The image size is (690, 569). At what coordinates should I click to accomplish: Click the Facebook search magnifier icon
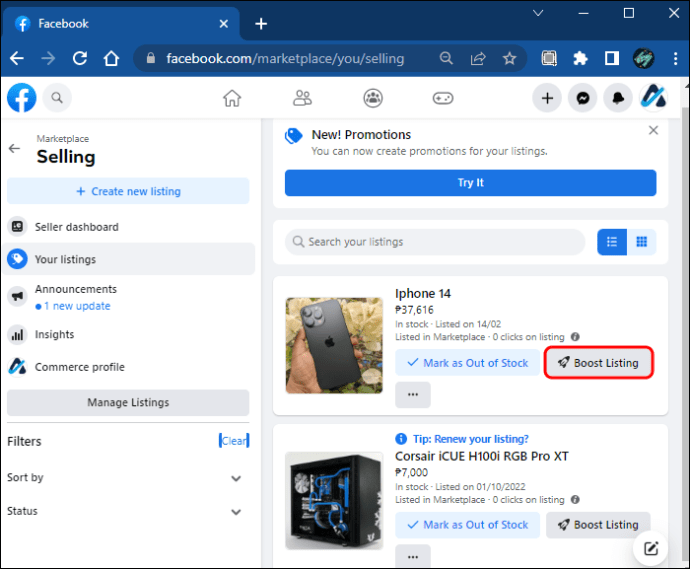[57, 98]
